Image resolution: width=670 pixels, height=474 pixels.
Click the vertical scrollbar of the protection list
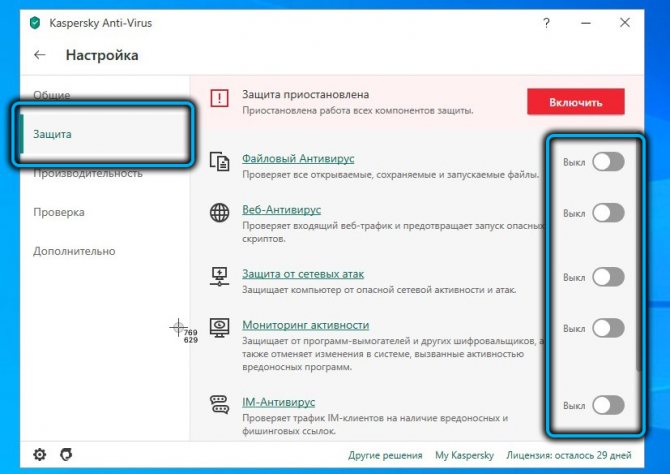[x=639, y=256]
